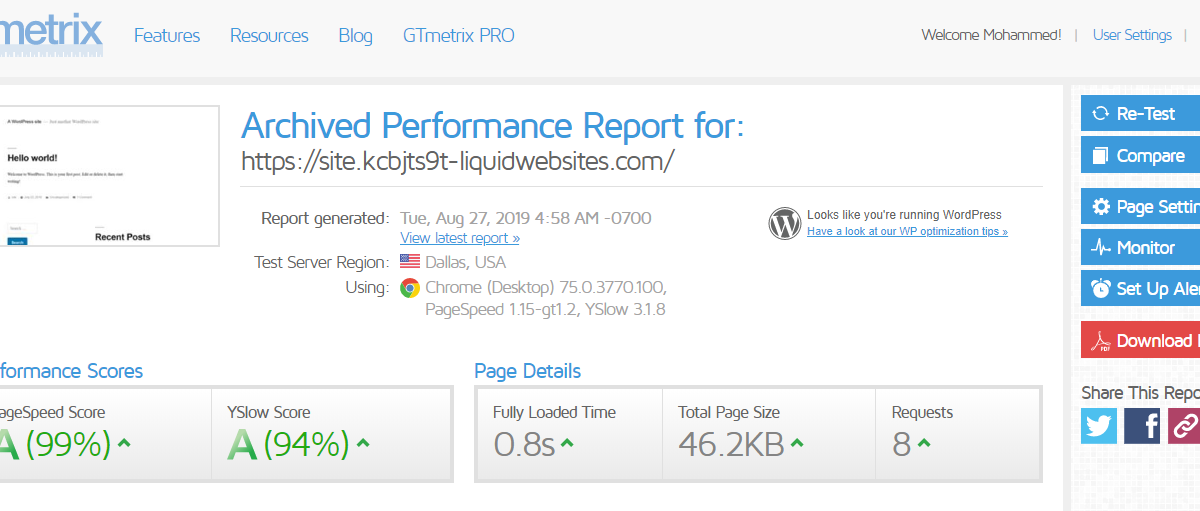The width and height of the screenshot is (1200, 511).
Task: Click the WordPress logo icon
Action: (785, 223)
